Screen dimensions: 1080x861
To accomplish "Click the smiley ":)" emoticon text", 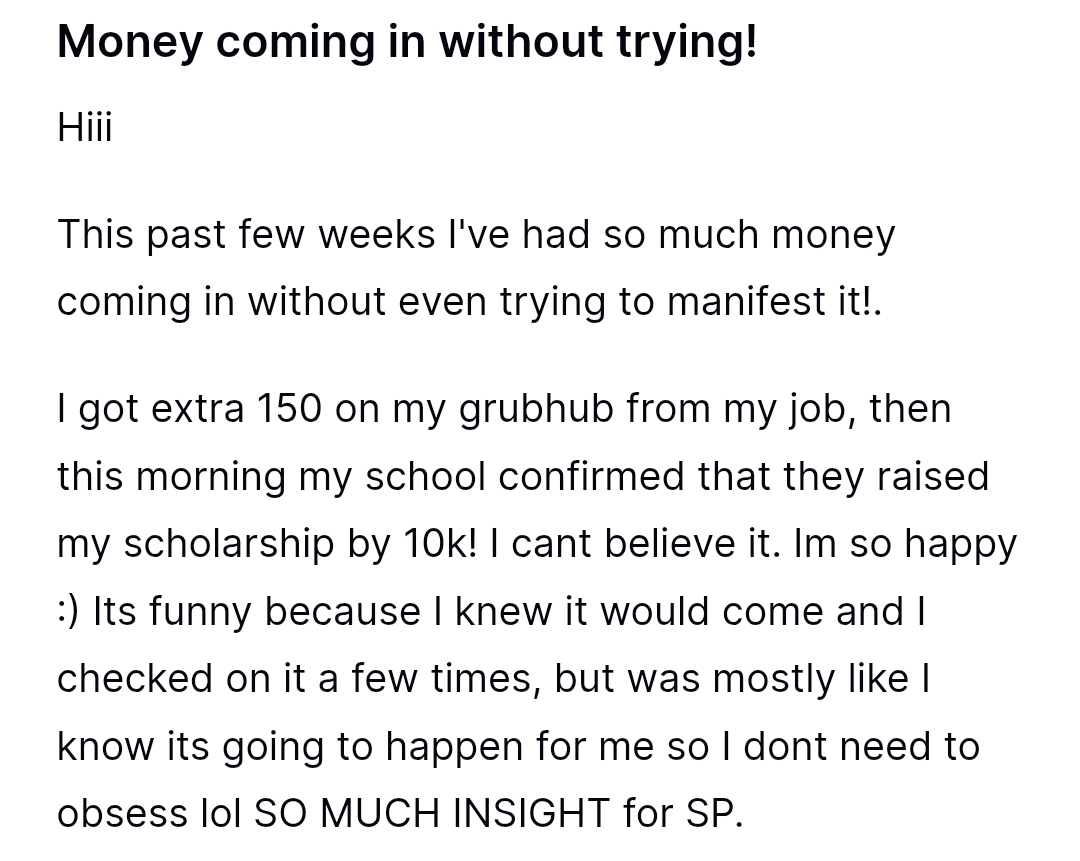I will click(x=69, y=611).
